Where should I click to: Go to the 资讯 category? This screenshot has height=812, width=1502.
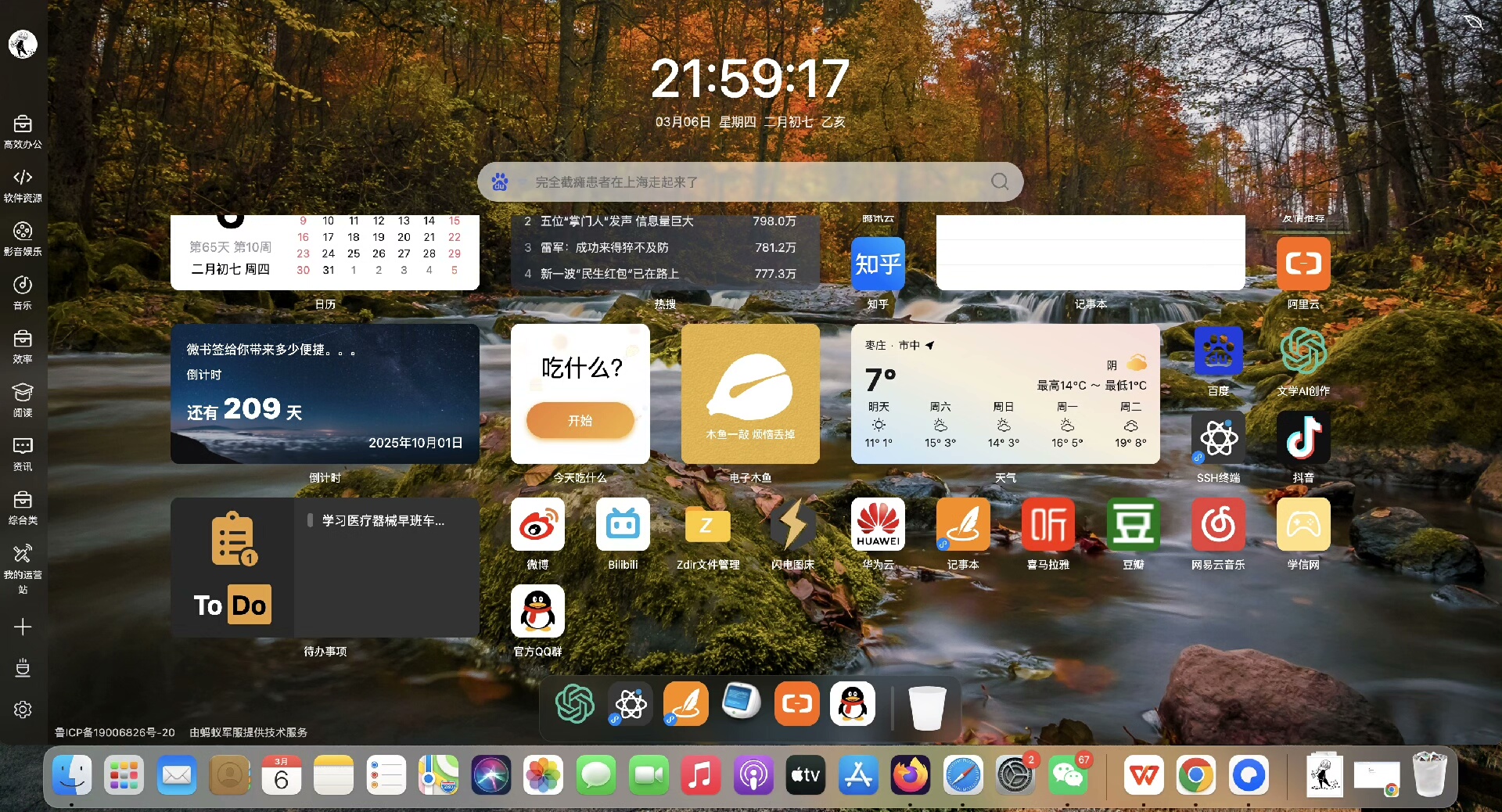pos(23,454)
